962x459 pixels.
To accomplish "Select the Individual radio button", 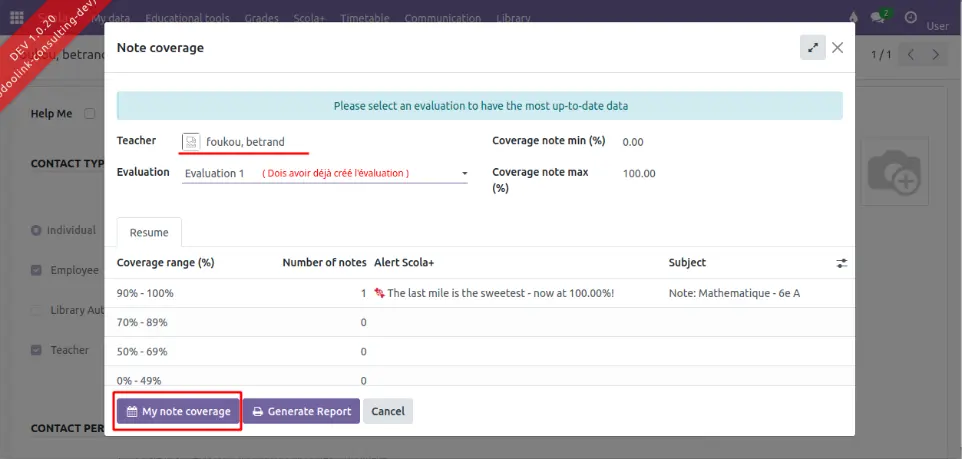I will point(37,231).
